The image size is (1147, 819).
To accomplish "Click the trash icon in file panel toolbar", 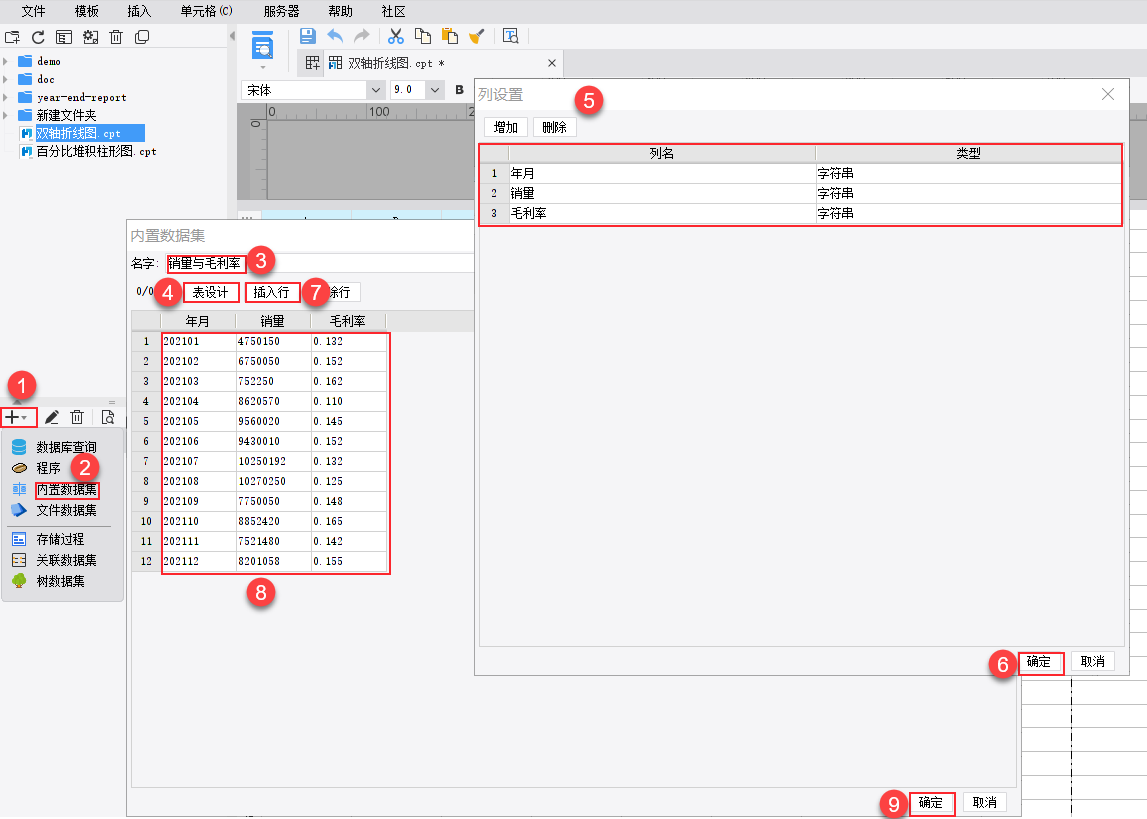I will [x=116, y=37].
